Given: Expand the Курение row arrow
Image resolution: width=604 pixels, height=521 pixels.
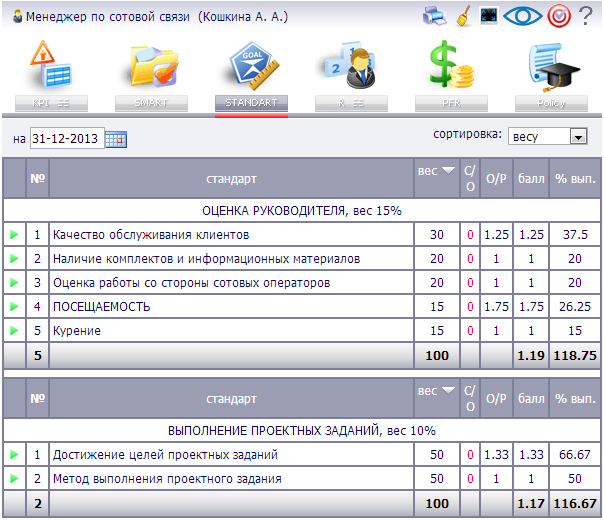Looking at the screenshot, I should [x=14, y=330].
